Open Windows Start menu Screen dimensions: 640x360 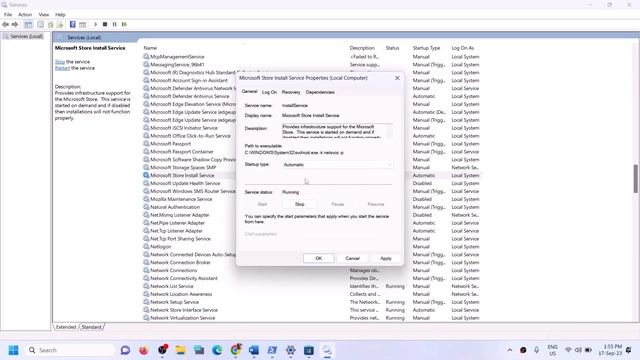pos(13,350)
